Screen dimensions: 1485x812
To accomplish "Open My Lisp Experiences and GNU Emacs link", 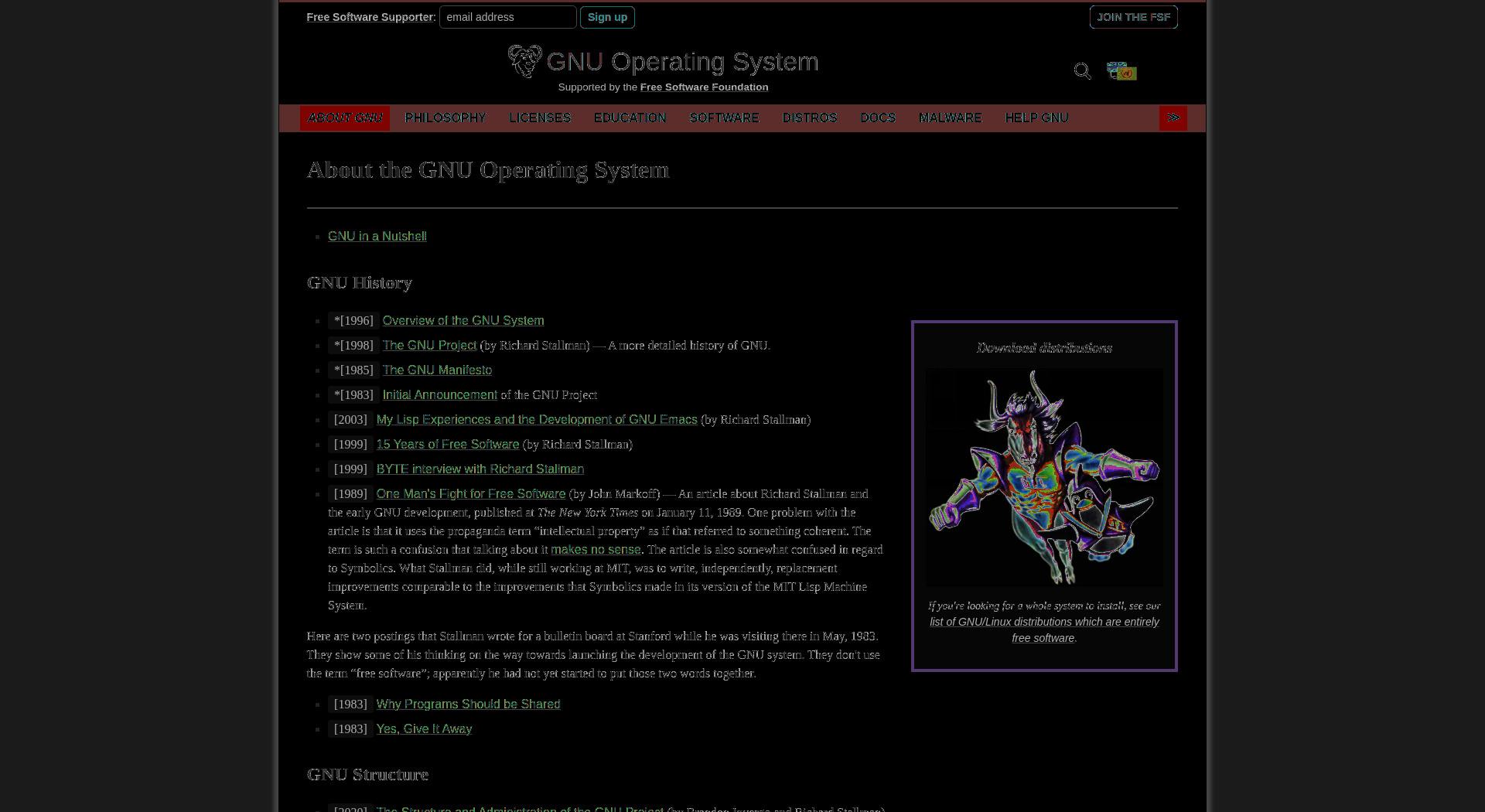I will tap(537, 420).
